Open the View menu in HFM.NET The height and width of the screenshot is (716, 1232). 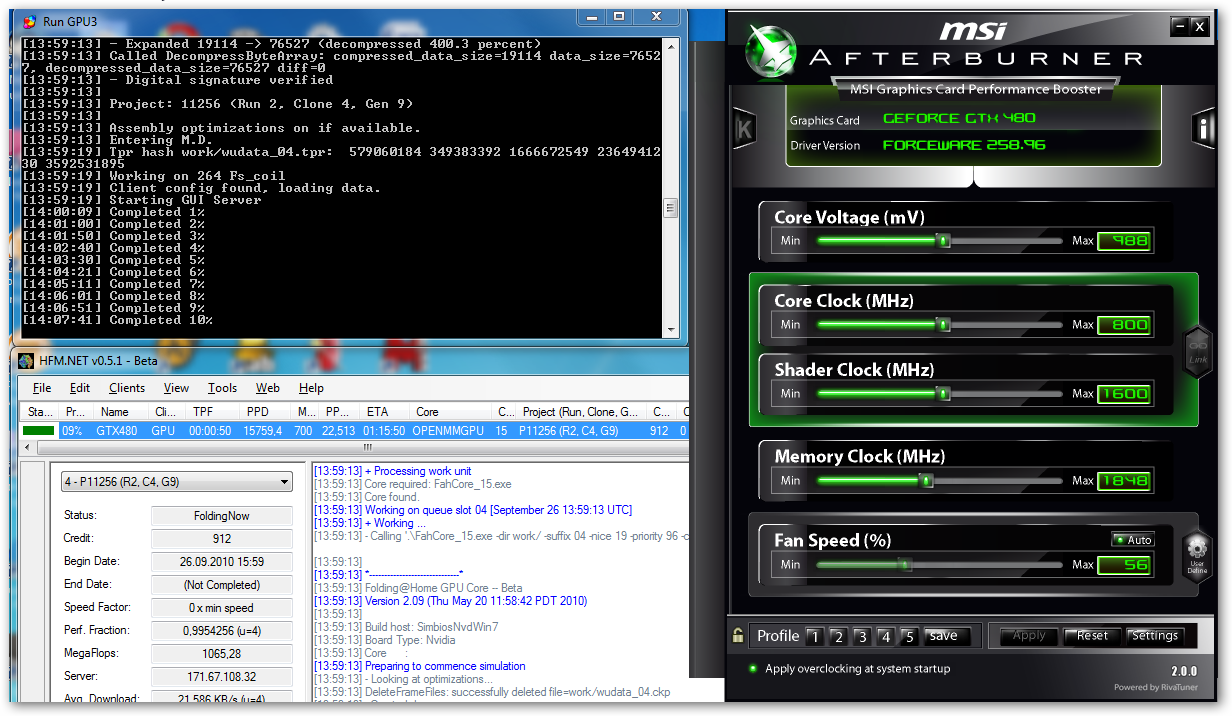point(176,388)
